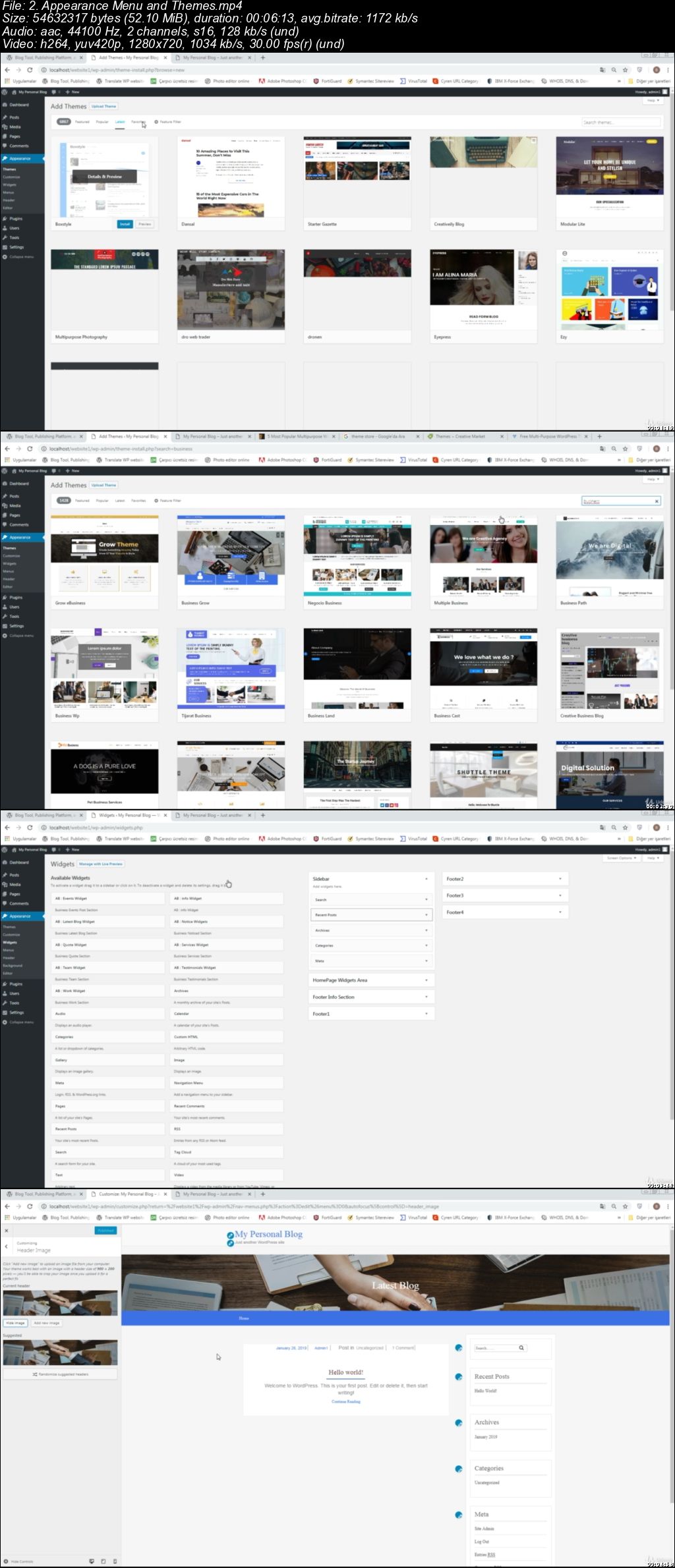The height and width of the screenshot is (1568, 675).
Task: Click the Media icon in the Widgets page sidebar
Action: (5, 884)
